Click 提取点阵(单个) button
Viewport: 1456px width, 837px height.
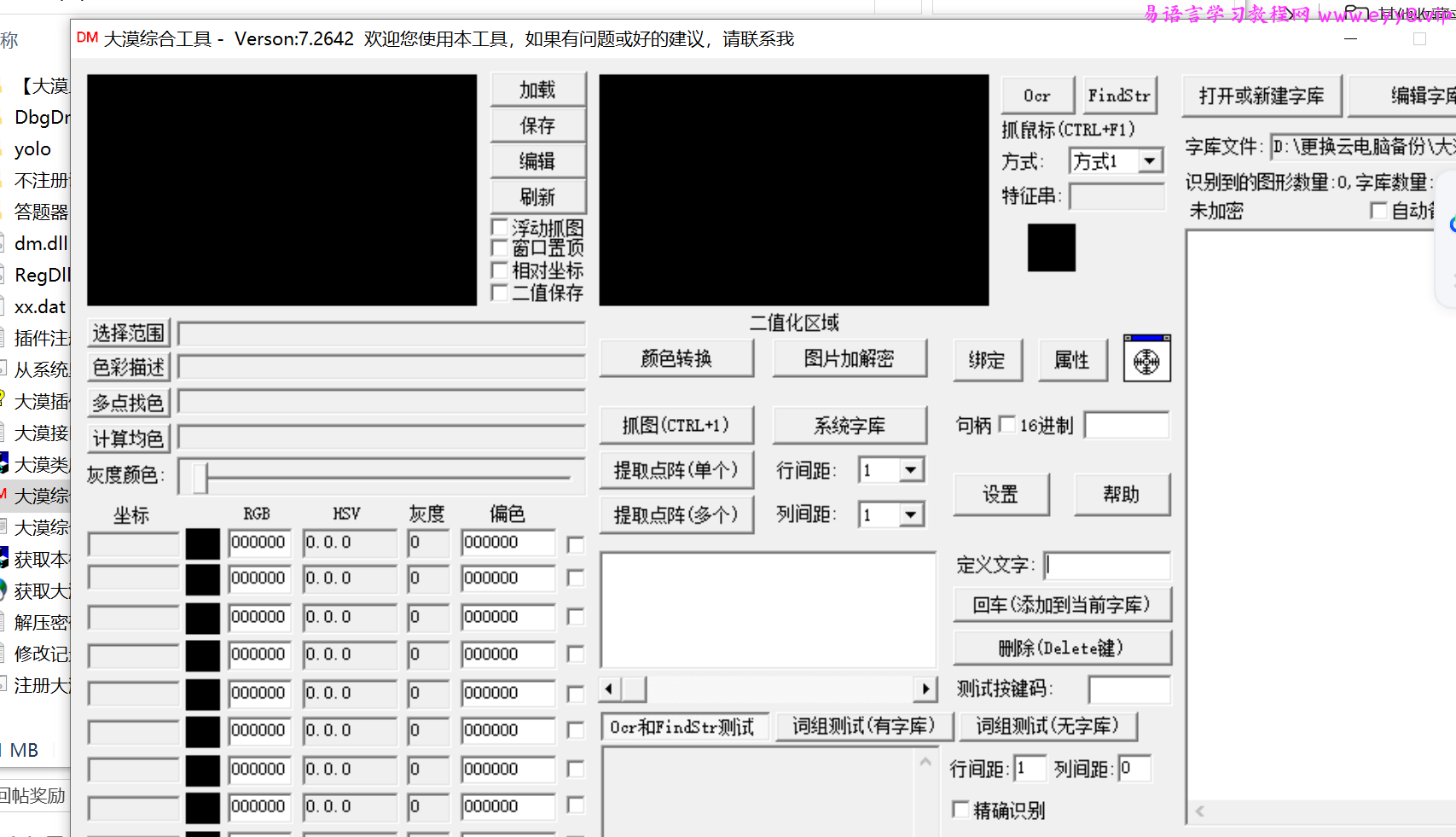(x=676, y=470)
